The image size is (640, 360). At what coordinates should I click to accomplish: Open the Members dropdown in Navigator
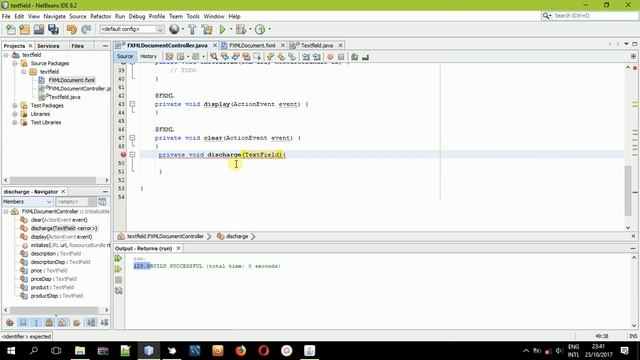(27, 202)
